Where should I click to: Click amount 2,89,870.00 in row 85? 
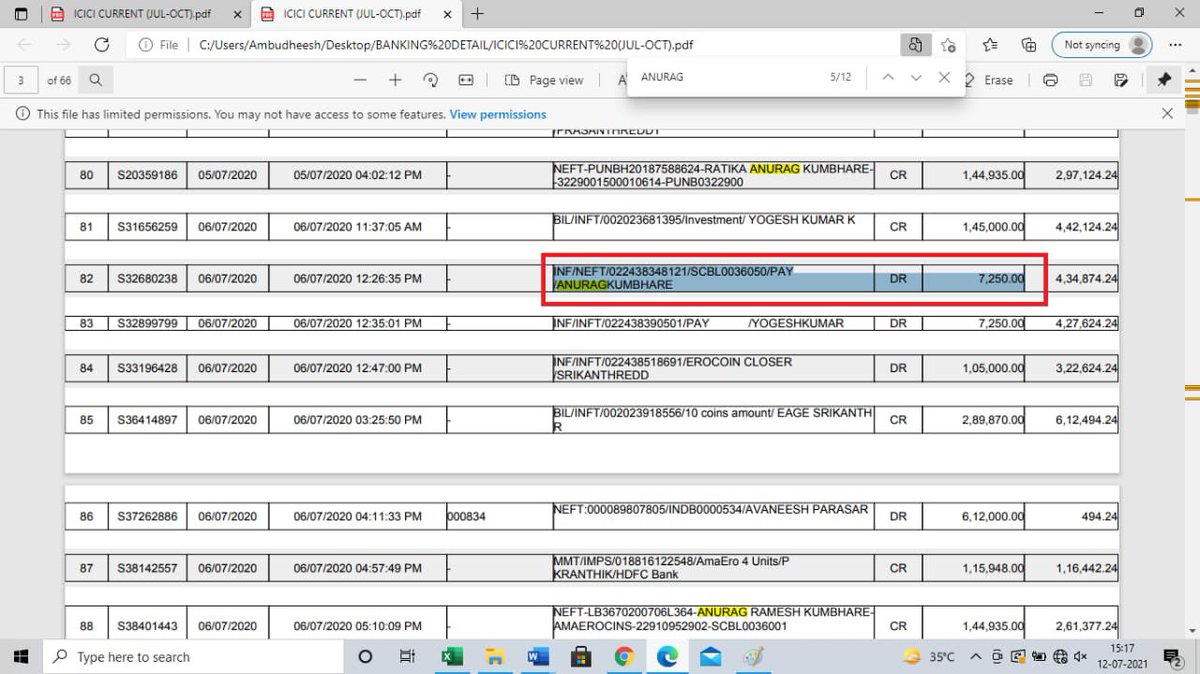point(993,420)
